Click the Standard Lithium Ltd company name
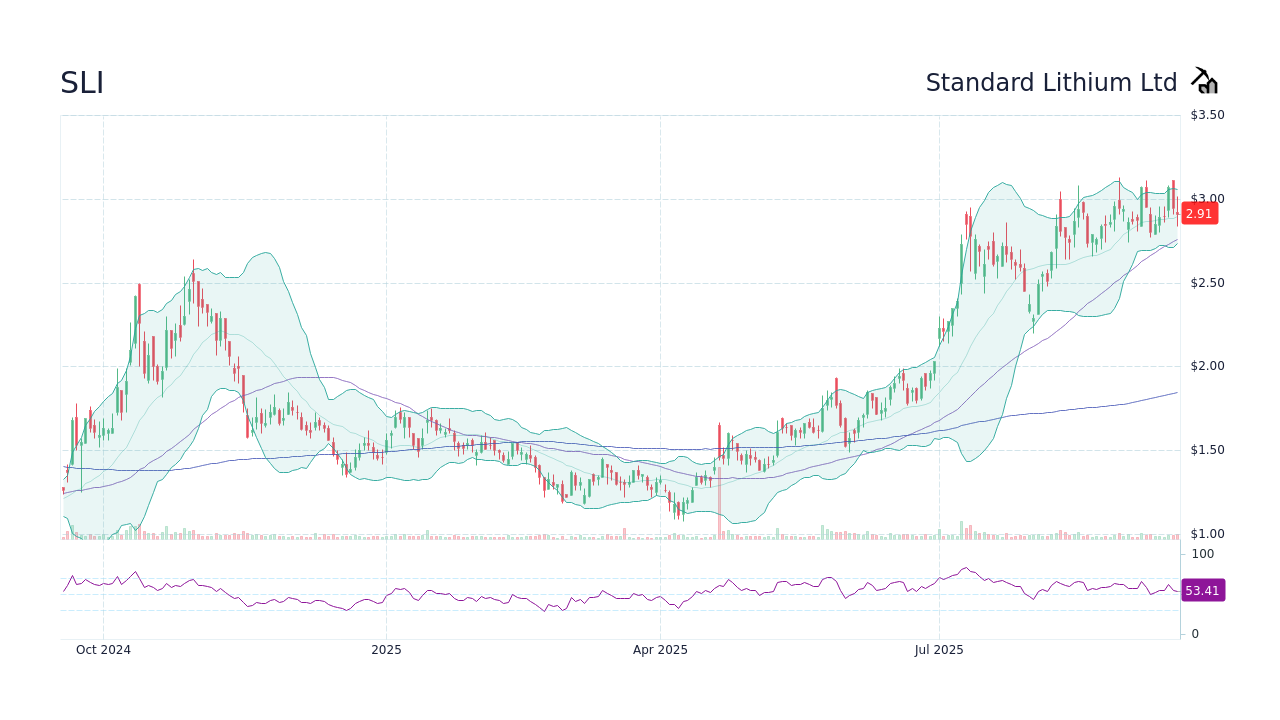 tap(1051, 82)
